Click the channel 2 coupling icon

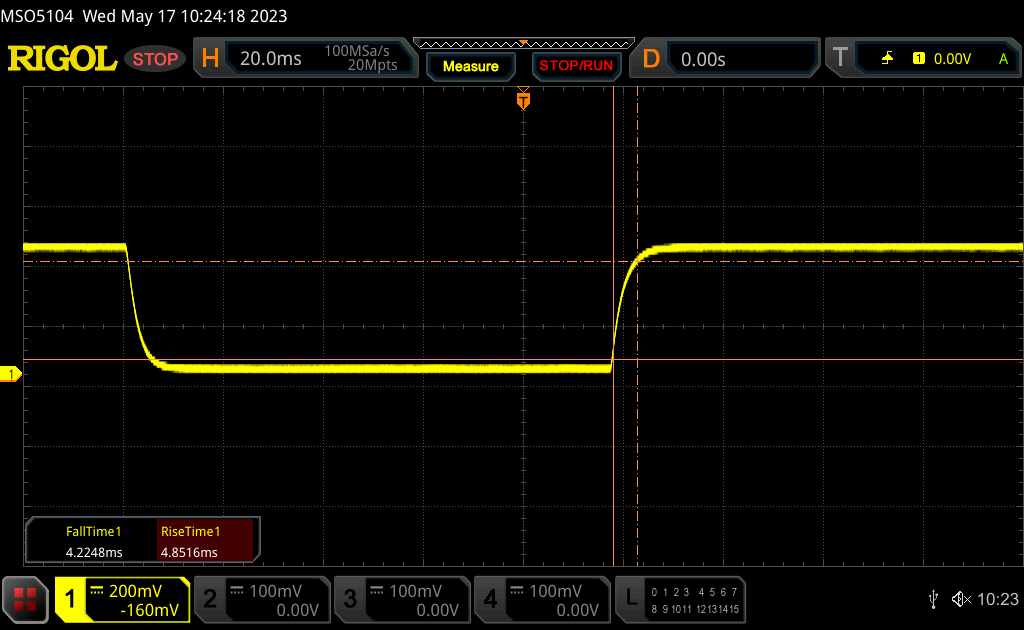(x=237, y=591)
